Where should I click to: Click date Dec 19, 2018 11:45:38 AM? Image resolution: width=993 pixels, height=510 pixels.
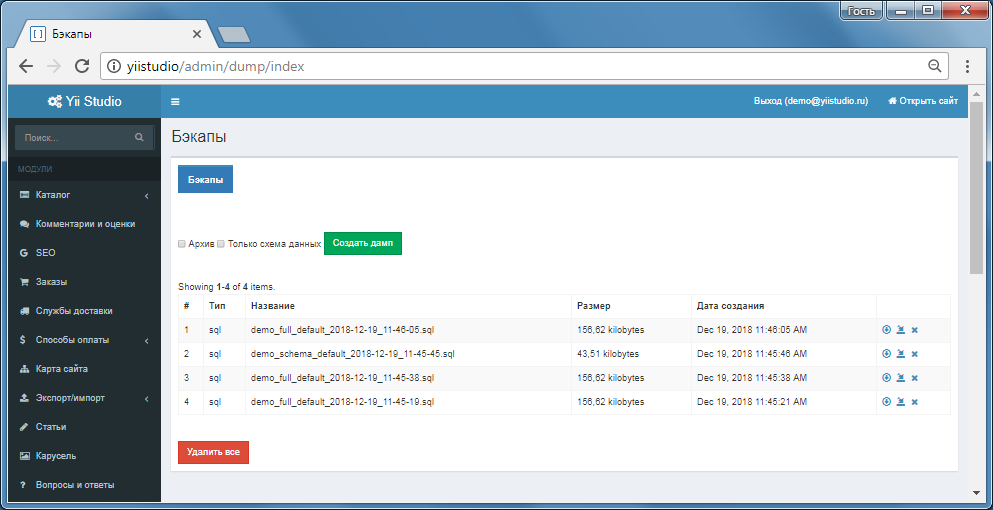[x=752, y=378]
